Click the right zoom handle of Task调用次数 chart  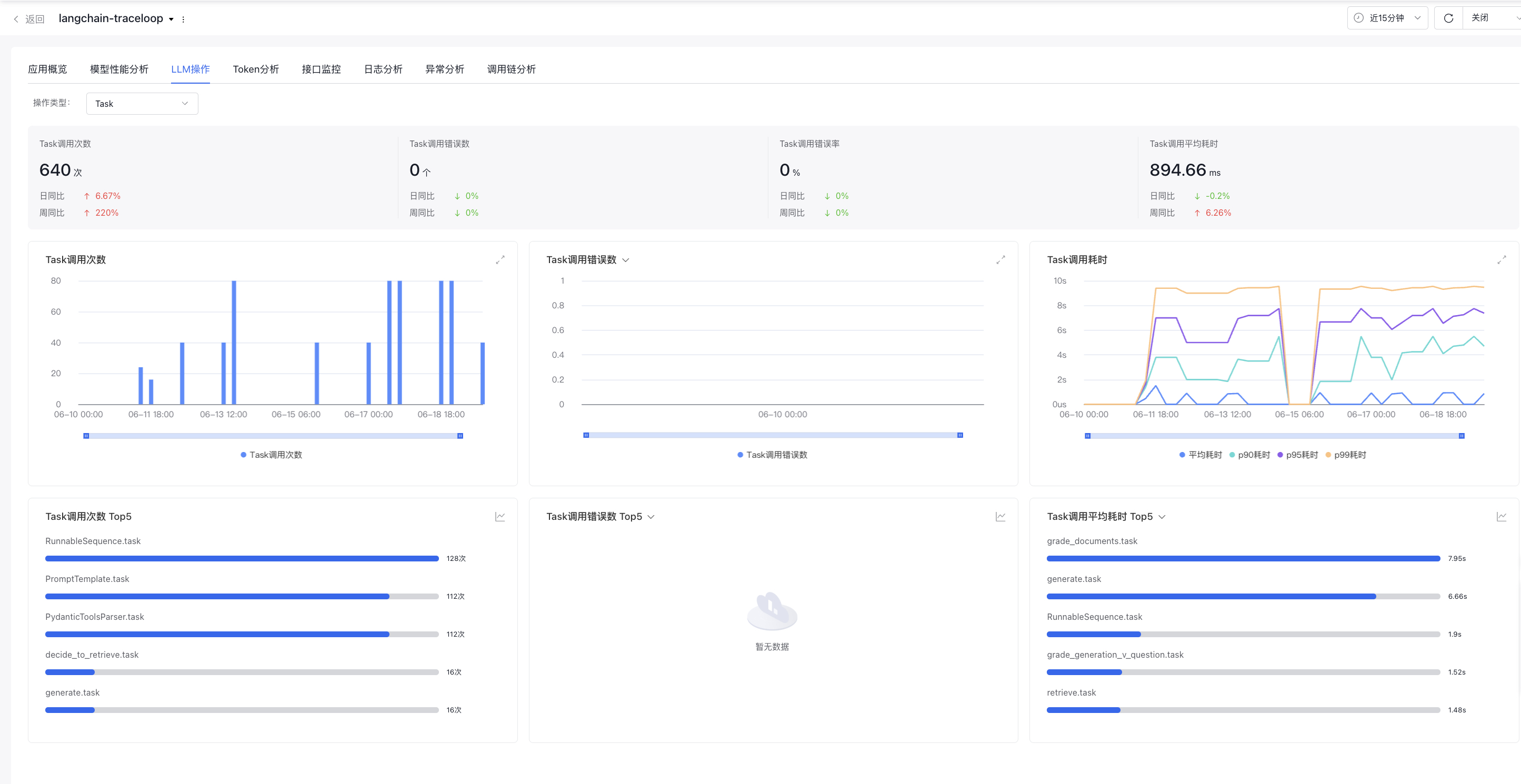click(460, 436)
